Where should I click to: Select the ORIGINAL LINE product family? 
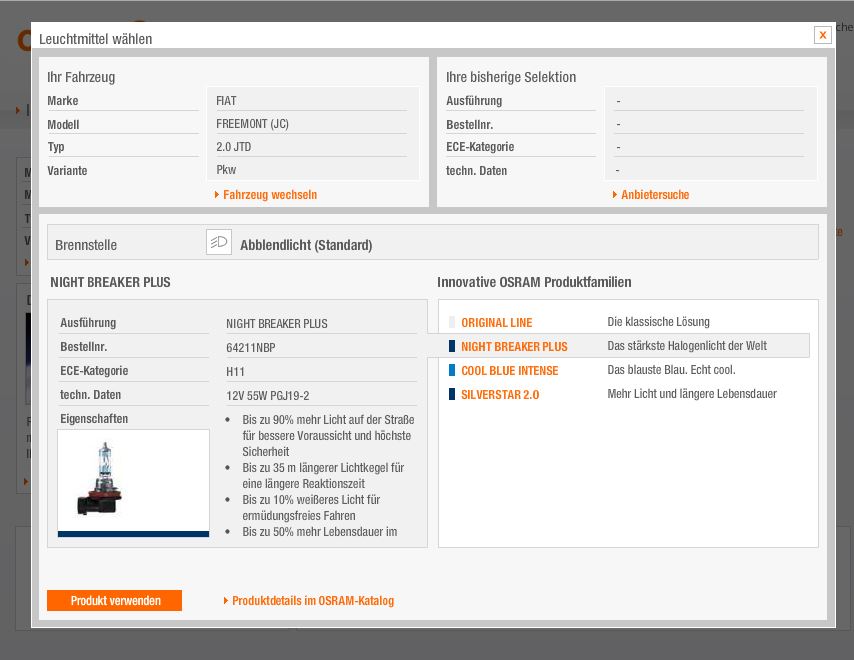496,323
